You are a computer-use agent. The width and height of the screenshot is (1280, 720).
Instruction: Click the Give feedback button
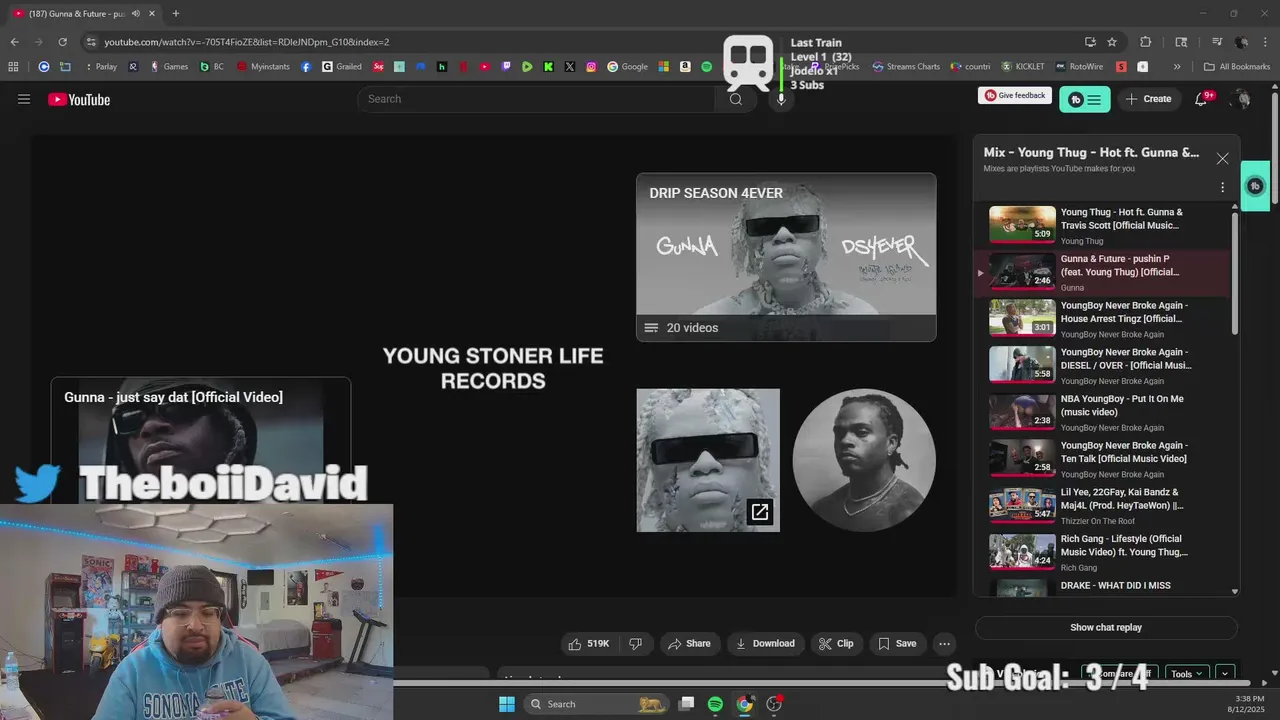[1015, 95]
